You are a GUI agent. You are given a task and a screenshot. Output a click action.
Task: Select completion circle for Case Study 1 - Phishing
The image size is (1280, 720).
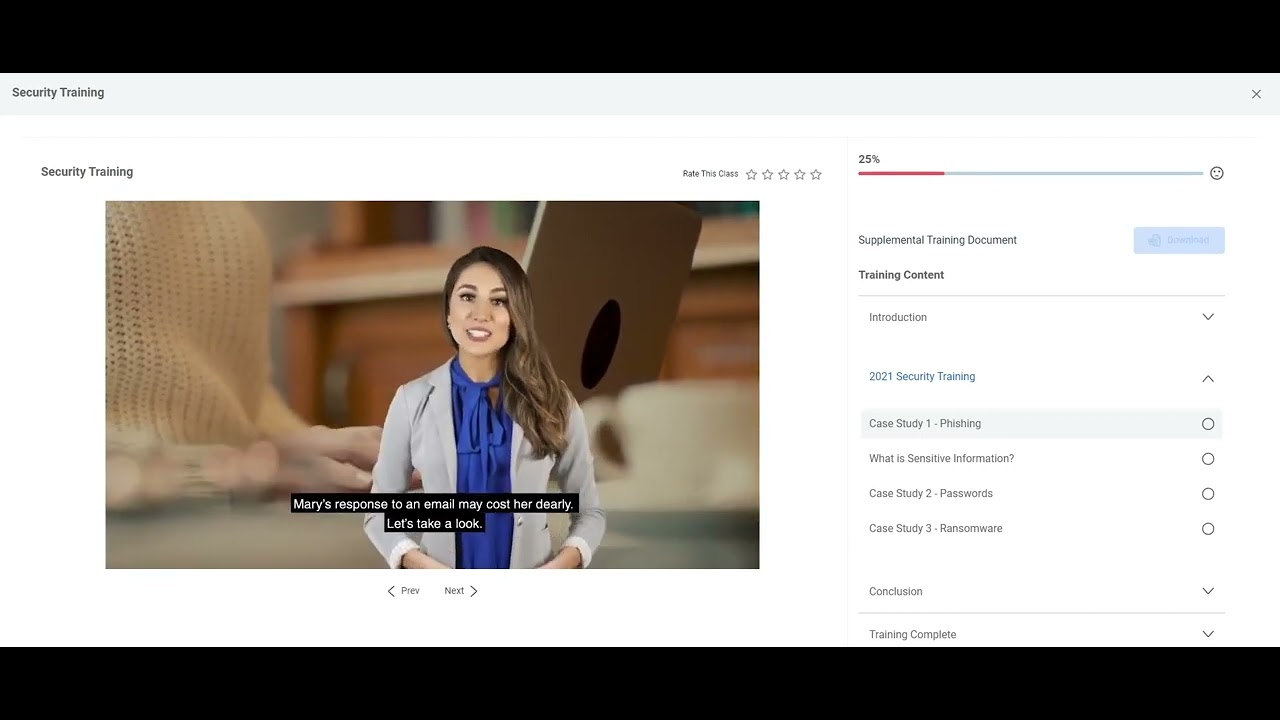point(1208,424)
